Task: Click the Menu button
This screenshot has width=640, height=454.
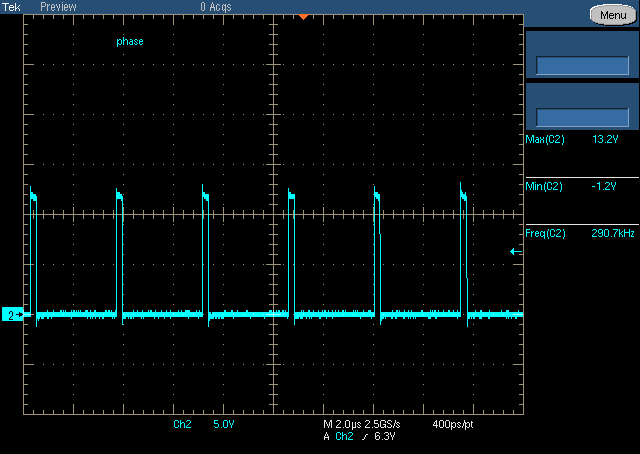Action: [613, 15]
